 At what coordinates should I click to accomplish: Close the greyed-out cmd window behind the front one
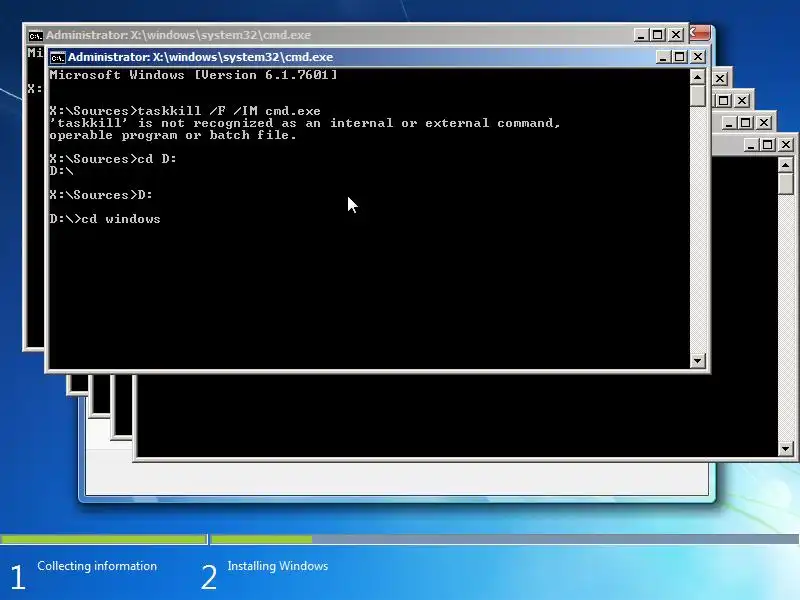(x=676, y=35)
